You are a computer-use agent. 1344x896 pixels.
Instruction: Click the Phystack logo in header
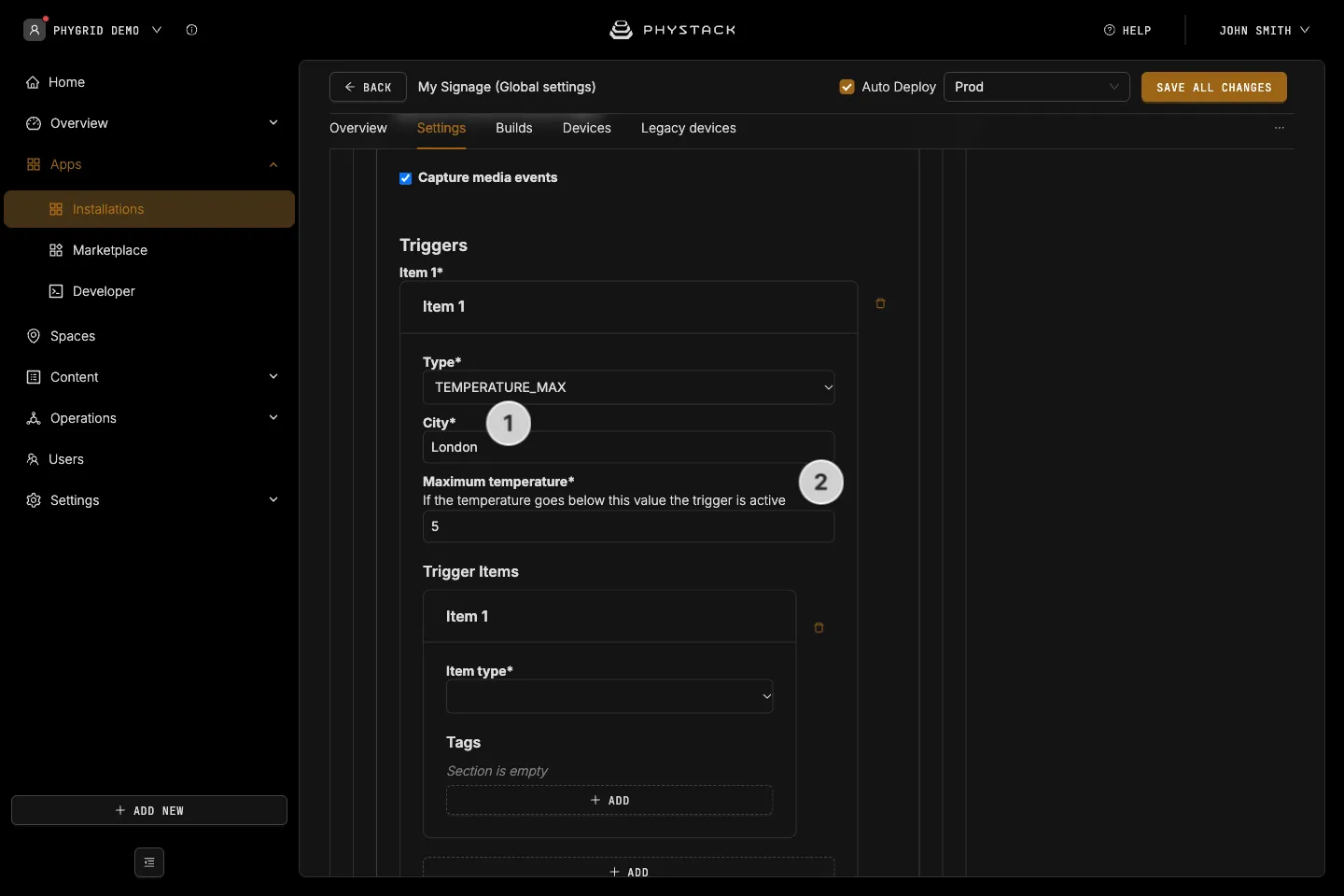pos(672,30)
